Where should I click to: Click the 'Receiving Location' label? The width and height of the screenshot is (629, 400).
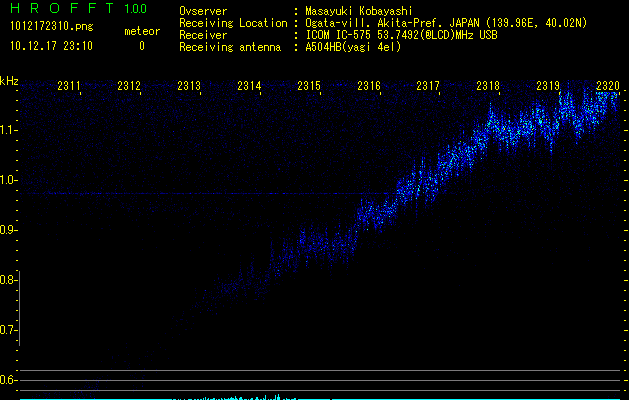[x=233, y=23]
